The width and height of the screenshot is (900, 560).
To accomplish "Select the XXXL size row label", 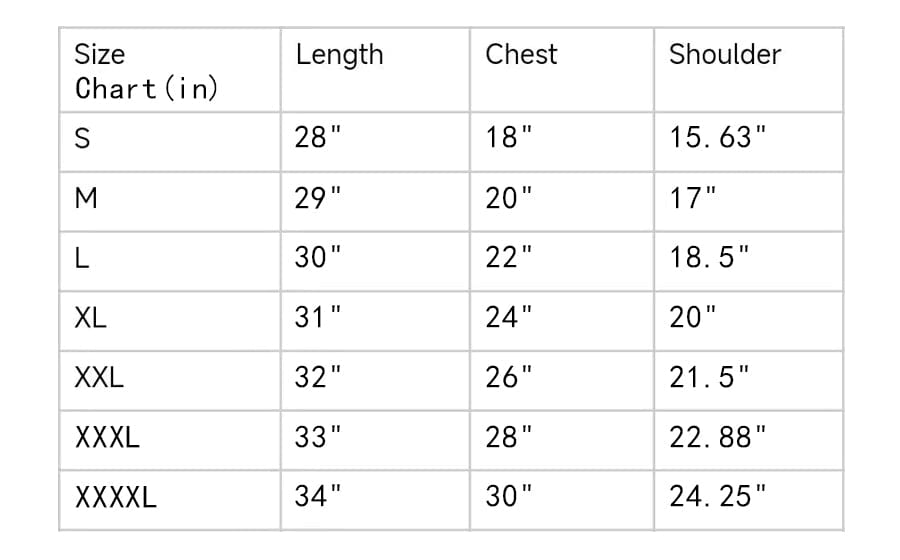I will tap(107, 438).
